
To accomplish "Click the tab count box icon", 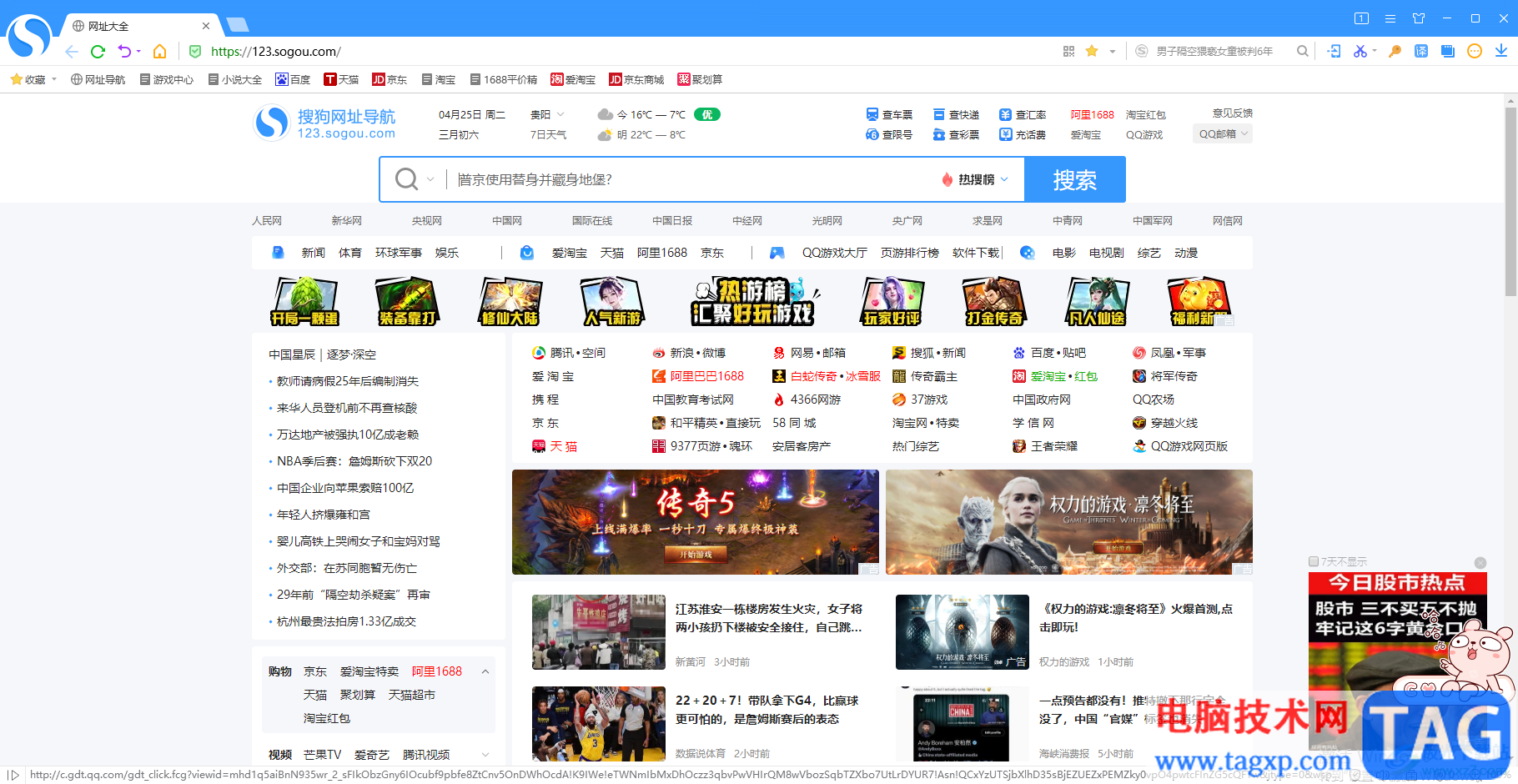I will 1362,18.
